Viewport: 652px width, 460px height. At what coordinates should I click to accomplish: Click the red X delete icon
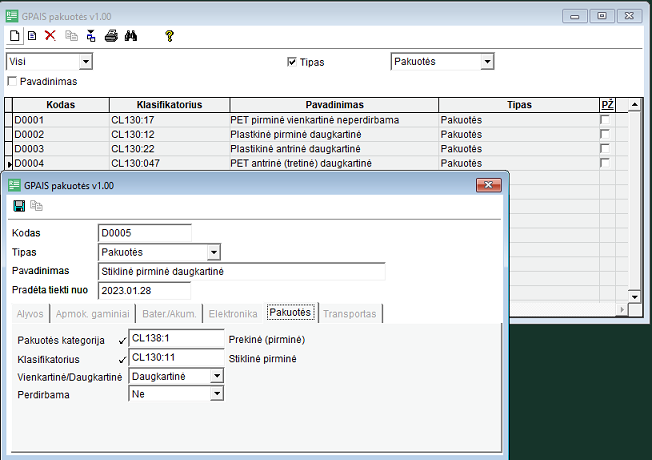50,36
